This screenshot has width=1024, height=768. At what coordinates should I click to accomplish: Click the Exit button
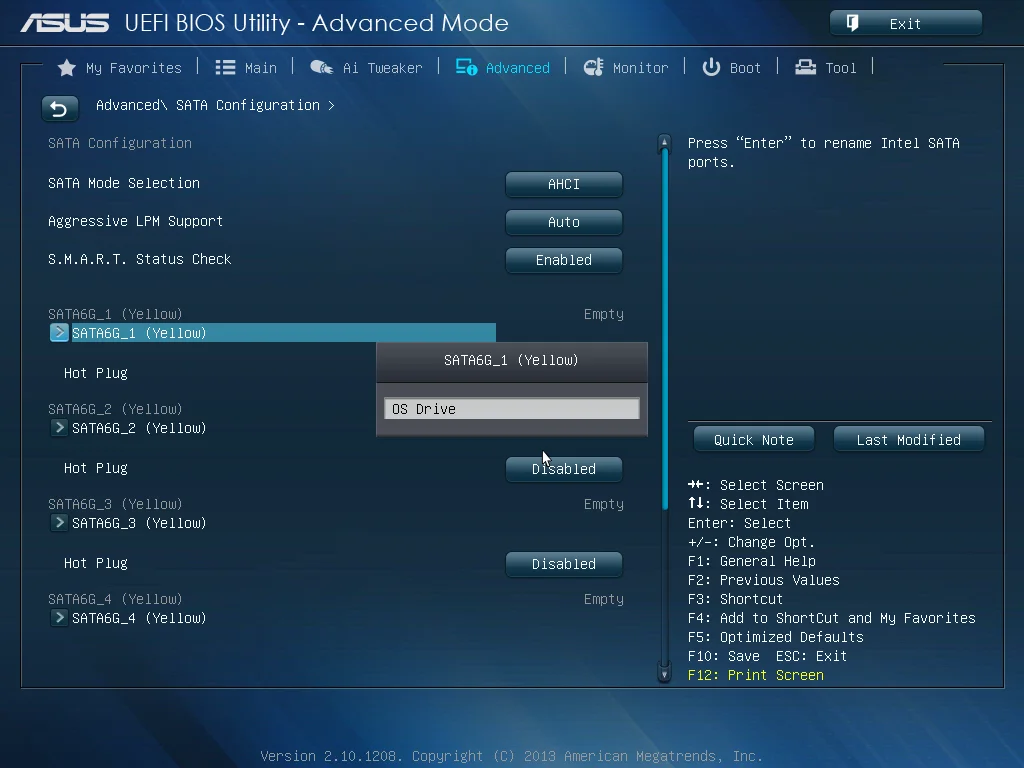click(906, 23)
